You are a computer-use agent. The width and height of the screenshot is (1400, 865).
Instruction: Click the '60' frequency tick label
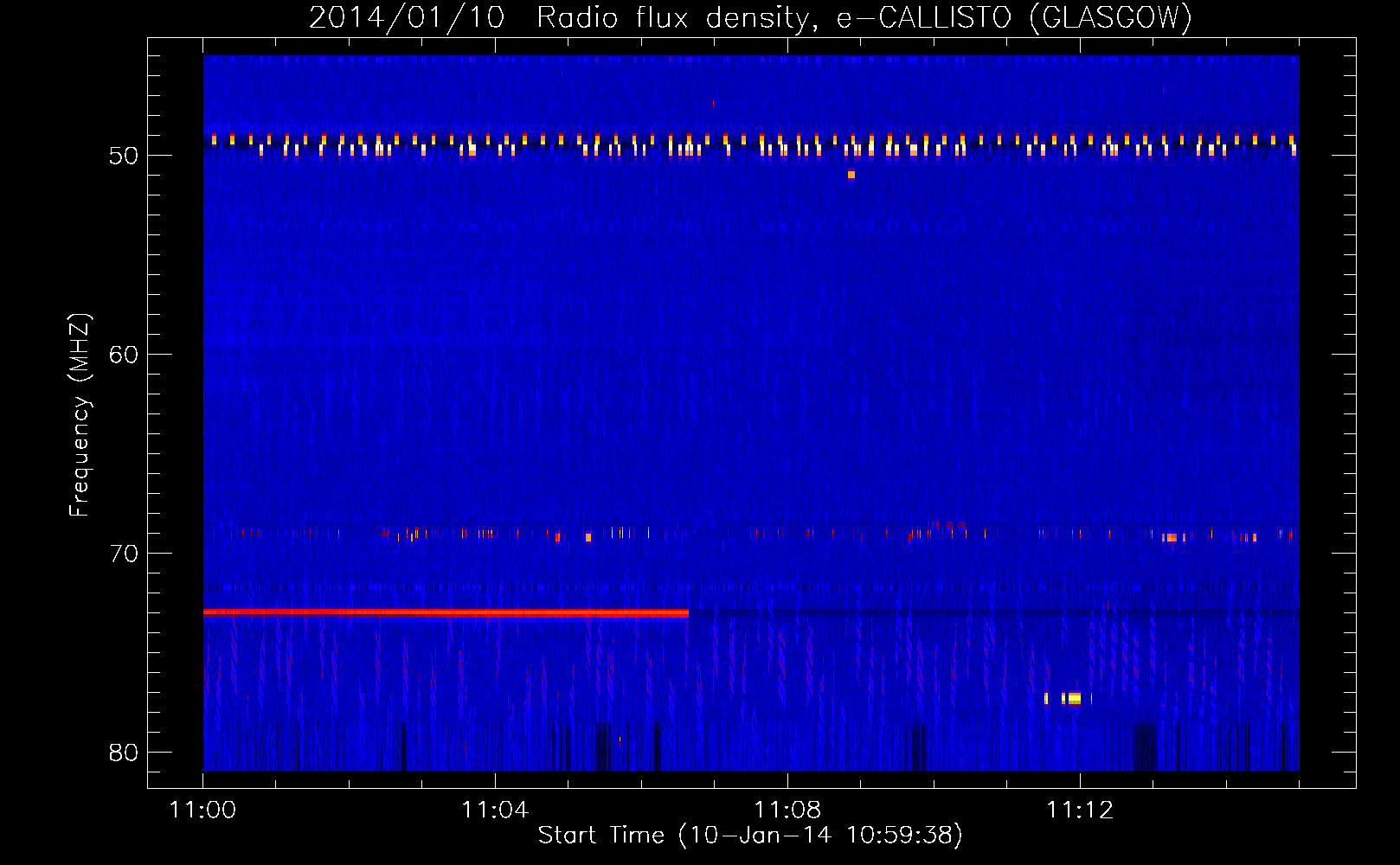(x=123, y=355)
